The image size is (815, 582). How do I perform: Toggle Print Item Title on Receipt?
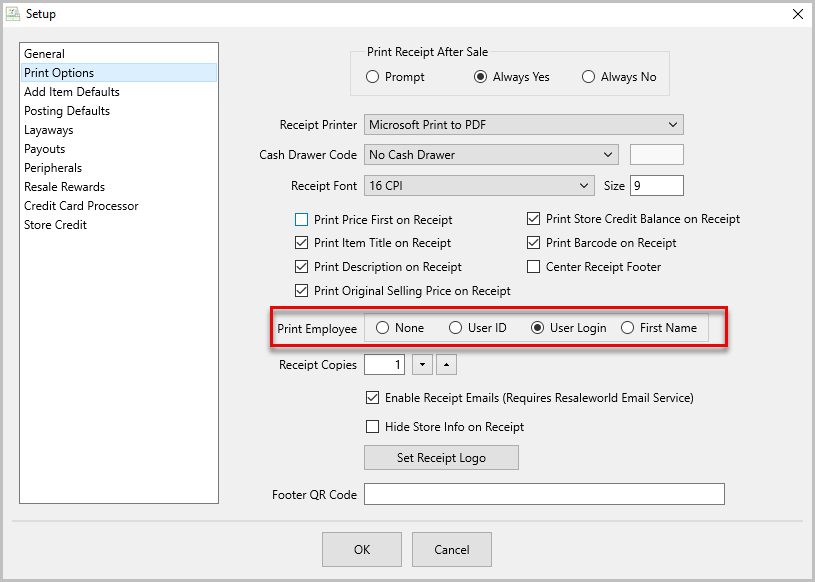[301, 243]
